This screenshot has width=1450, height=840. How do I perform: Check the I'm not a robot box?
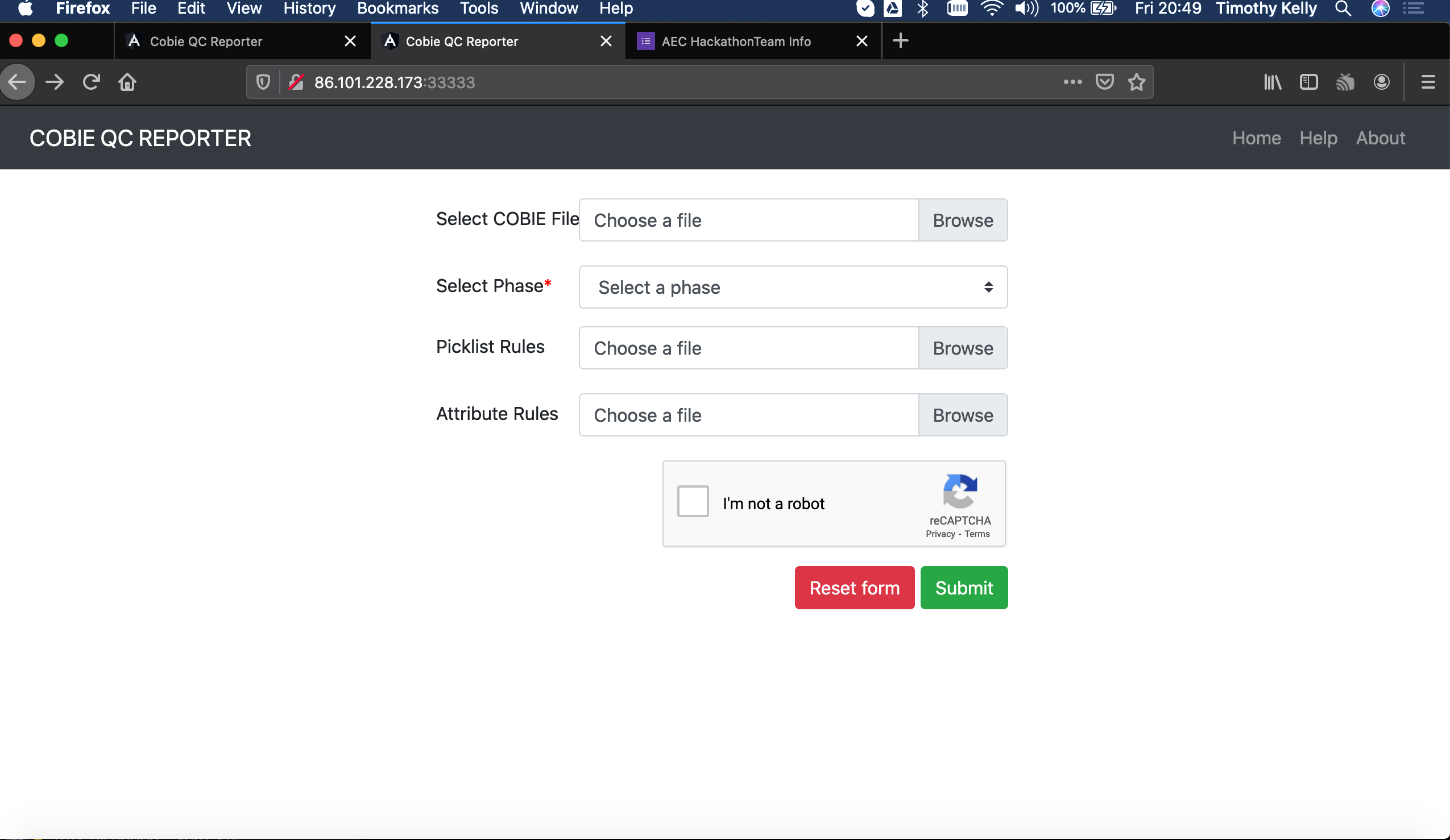(x=692, y=501)
